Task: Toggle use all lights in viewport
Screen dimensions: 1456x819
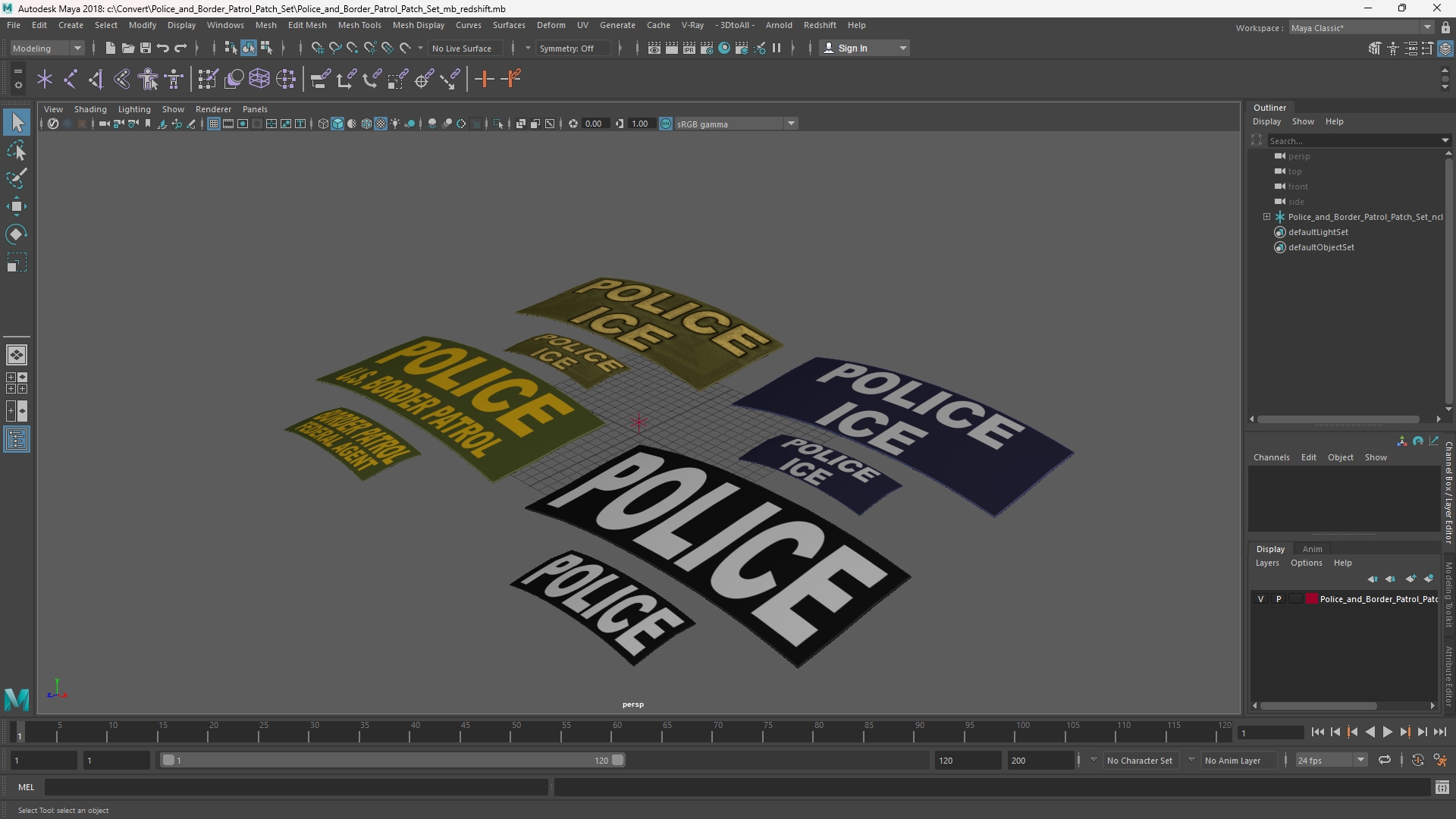Action: tap(395, 124)
